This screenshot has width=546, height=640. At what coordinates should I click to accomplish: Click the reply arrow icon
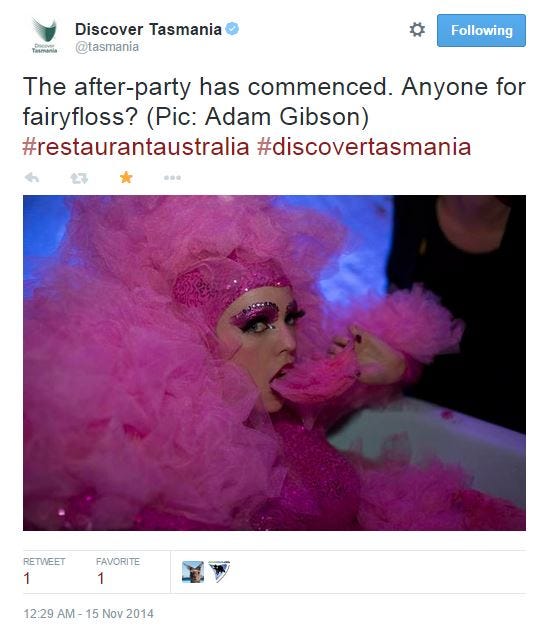pos(32,178)
